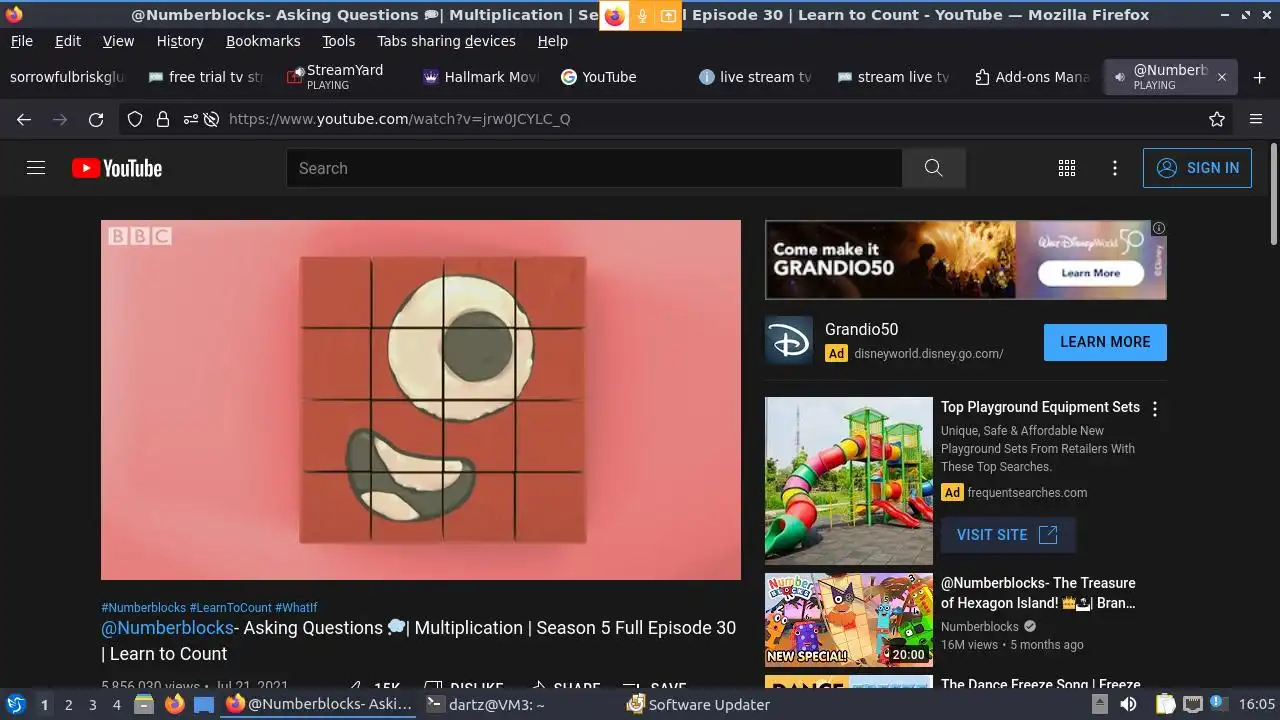The image size is (1280, 720).
Task: Click the autoplay blocked icon in URL bar
Action: pos(211,119)
